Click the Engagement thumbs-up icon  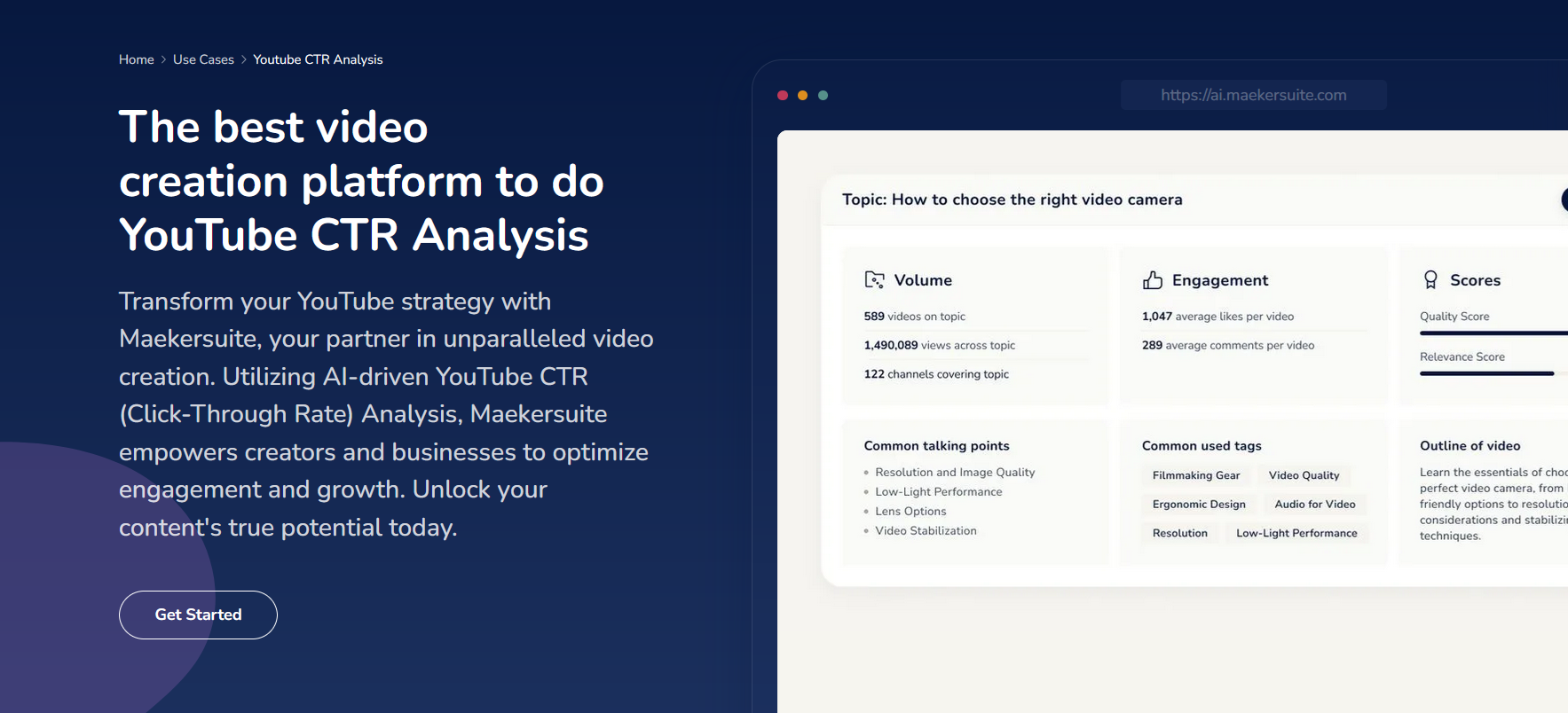click(1152, 280)
